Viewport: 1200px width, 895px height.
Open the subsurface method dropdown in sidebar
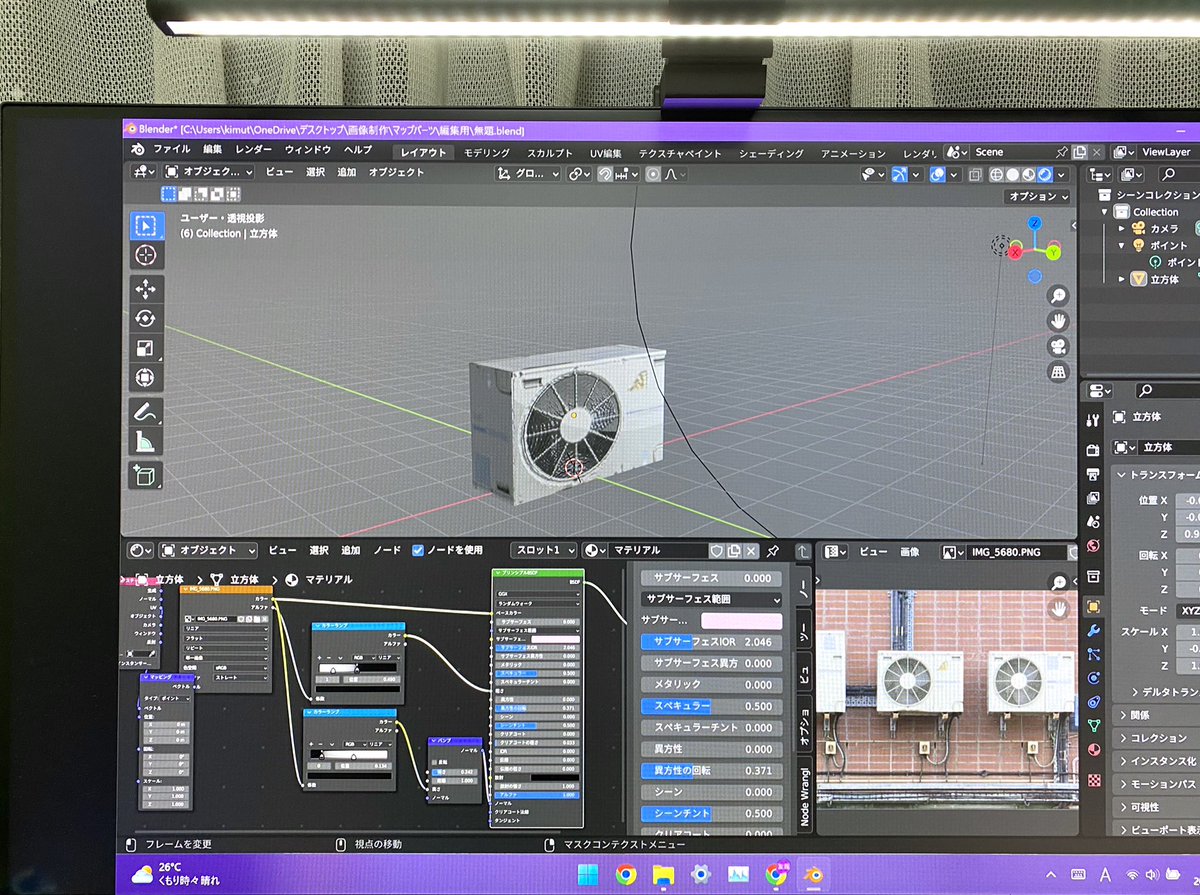pyautogui.click(x=711, y=600)
